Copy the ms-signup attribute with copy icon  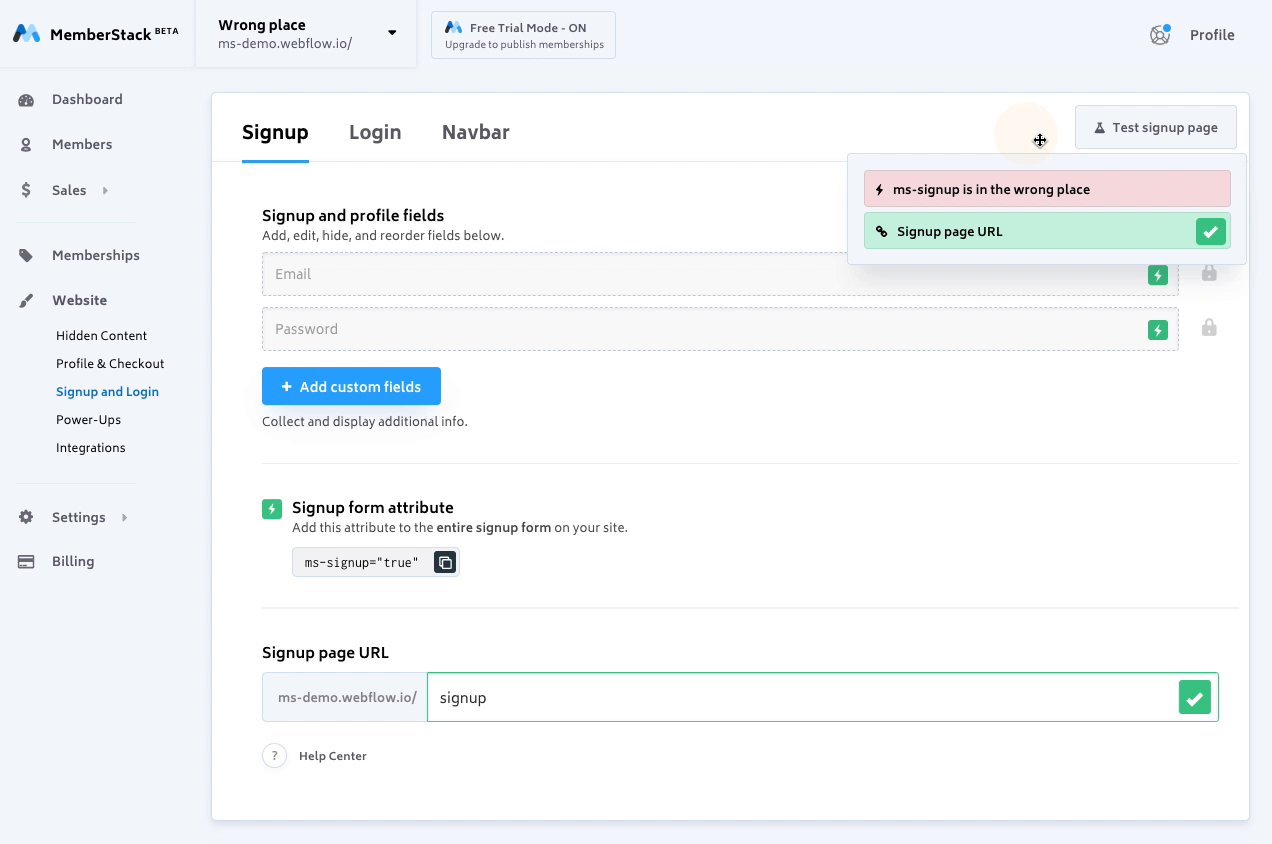[x=445, y=562]
